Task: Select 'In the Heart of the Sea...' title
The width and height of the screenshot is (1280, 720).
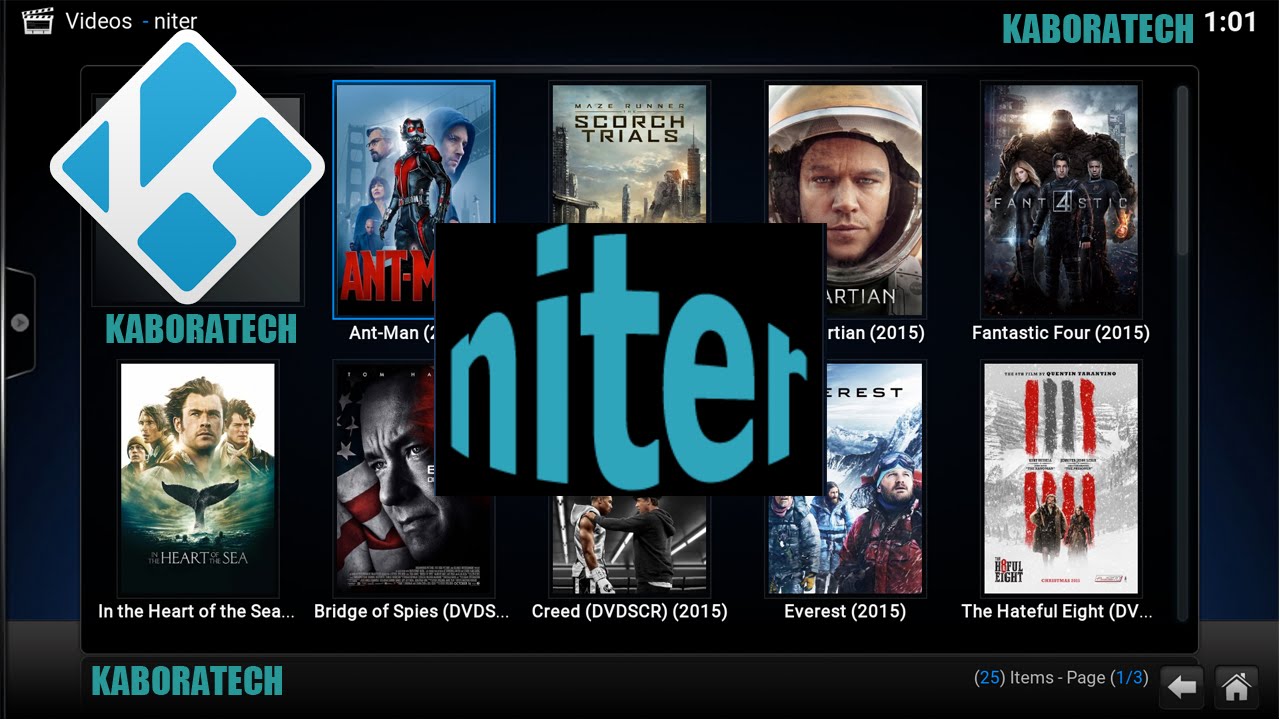Action: coord(197,611)
